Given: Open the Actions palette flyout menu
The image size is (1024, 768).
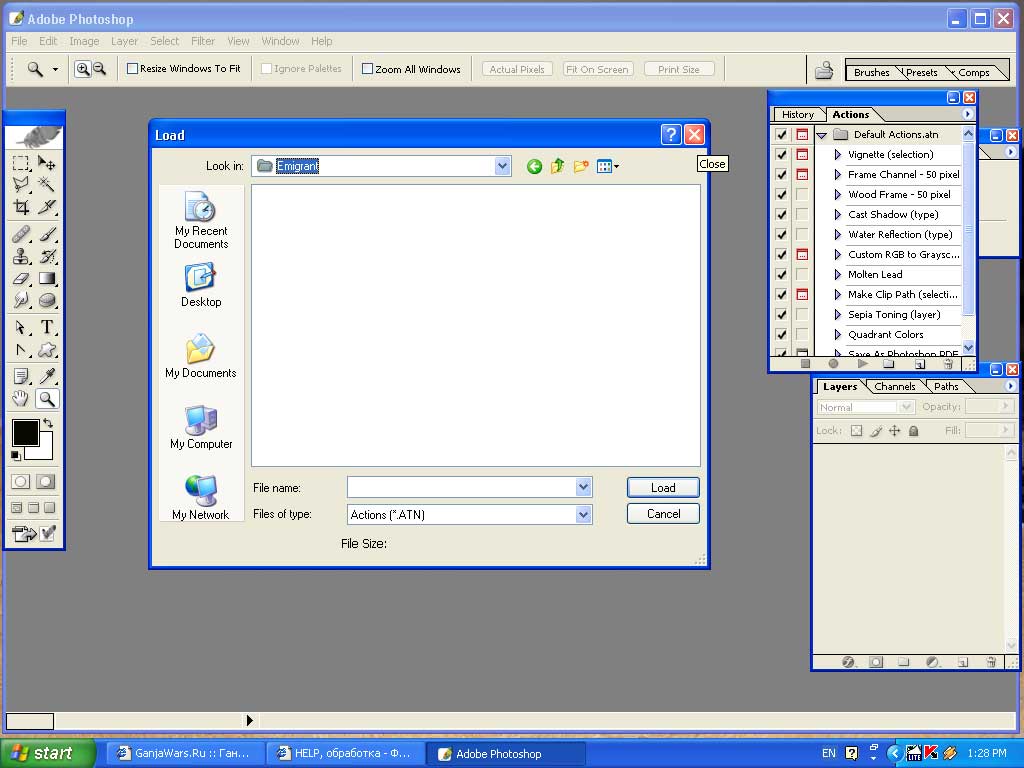Looking at the screenshot, I should coord(968,114).
